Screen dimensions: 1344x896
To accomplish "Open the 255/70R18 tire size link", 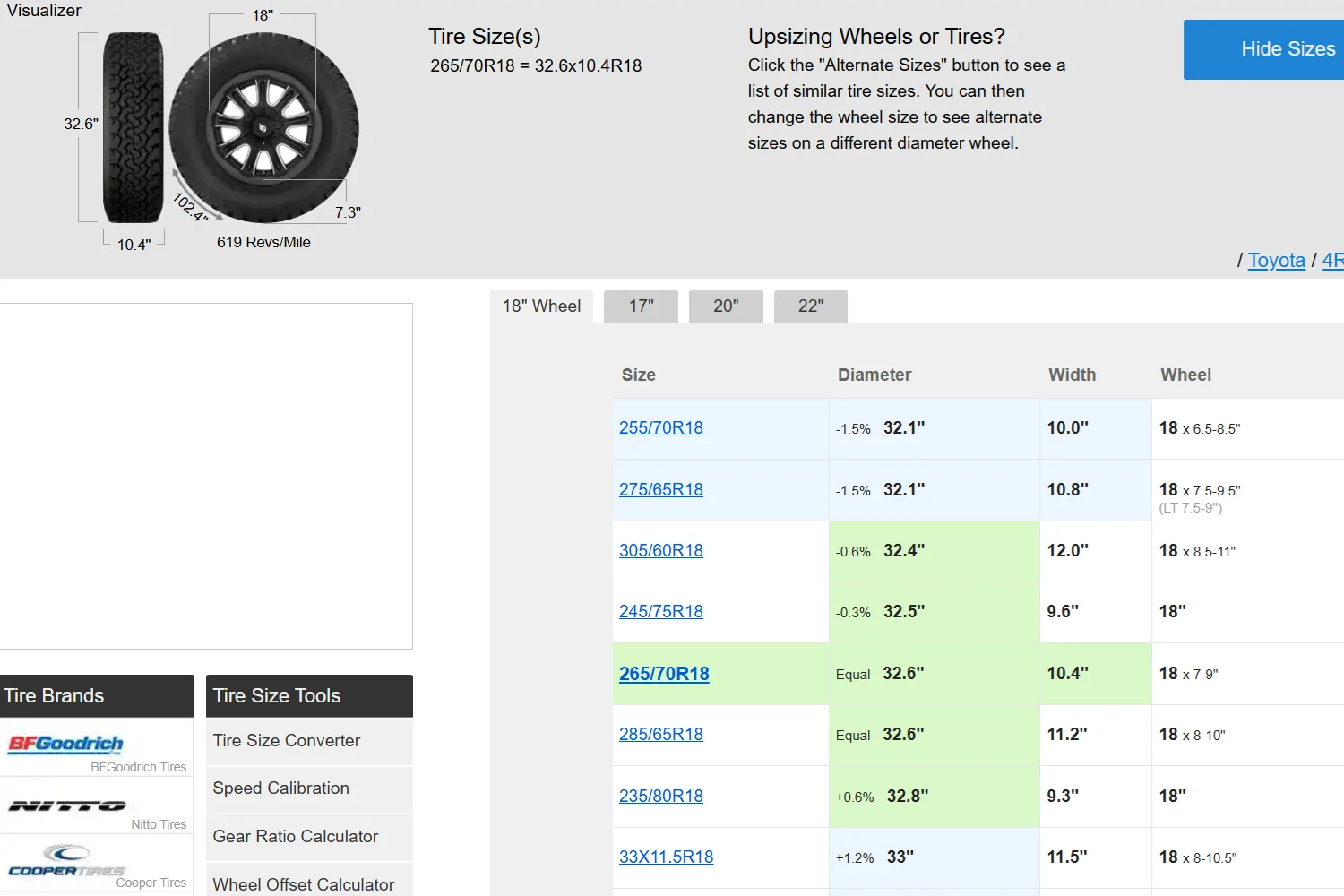I will coord(661,428).
